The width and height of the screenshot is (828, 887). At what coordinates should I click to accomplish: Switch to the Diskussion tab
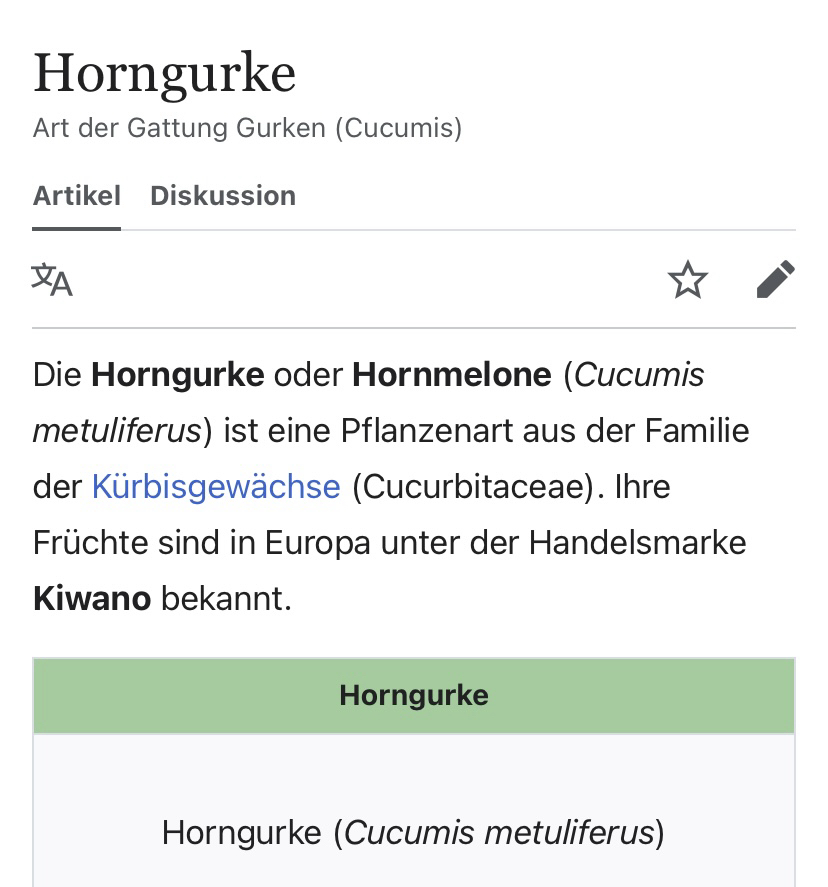point(223,195)
